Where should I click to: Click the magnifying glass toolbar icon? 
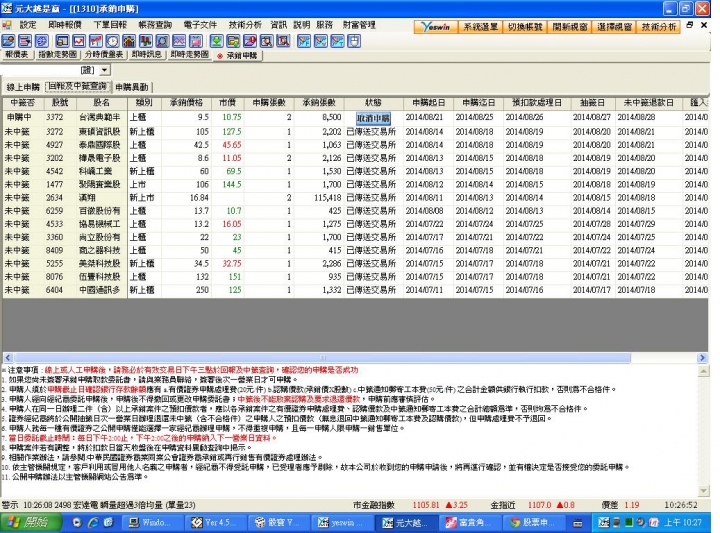tap(162, 41)
